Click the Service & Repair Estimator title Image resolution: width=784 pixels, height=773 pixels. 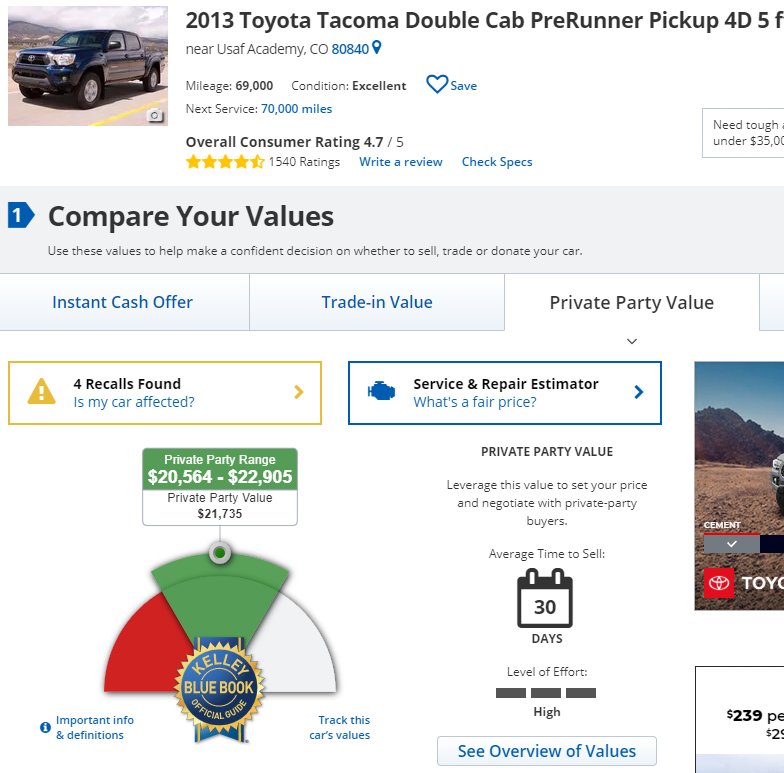pyautogui.click(x=506, y=384)
